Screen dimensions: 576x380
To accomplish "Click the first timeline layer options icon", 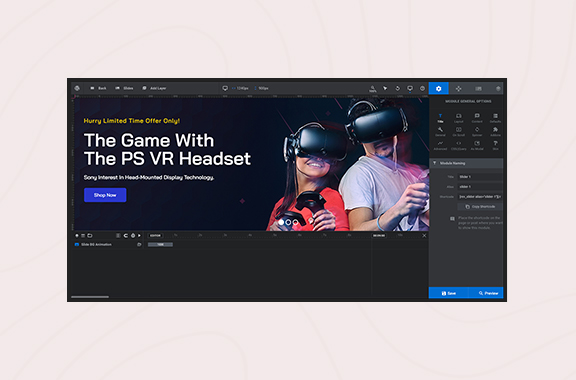I will (77, 236).
